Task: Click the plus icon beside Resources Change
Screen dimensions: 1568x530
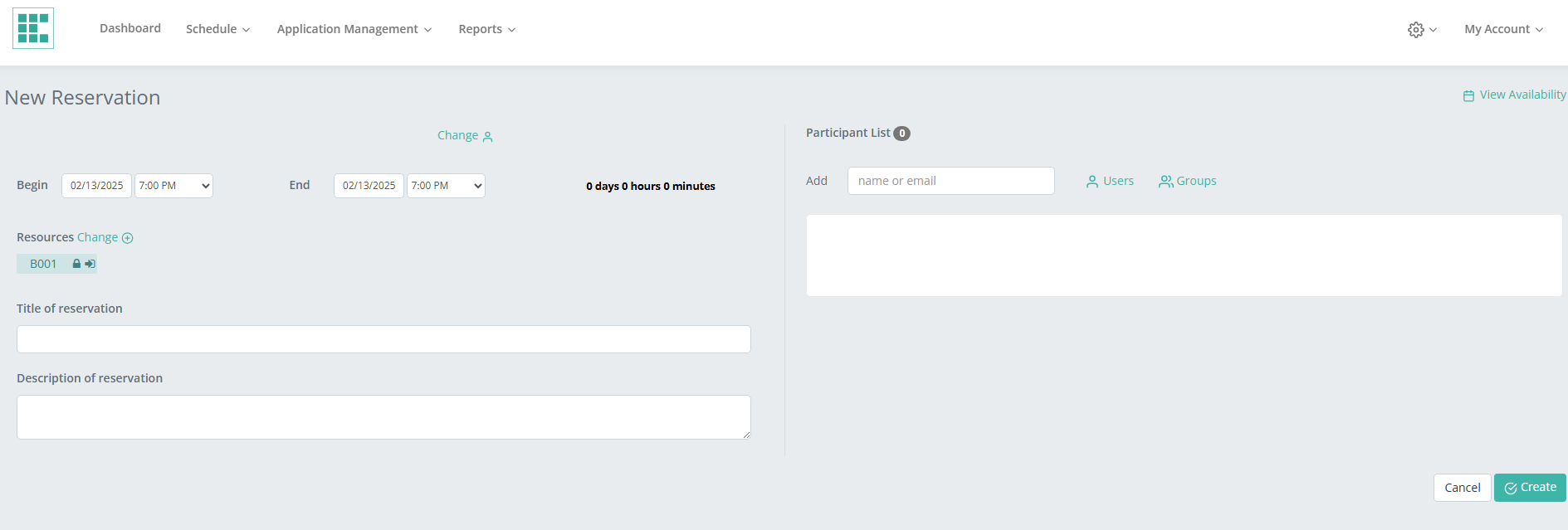Action: (128, 238)
